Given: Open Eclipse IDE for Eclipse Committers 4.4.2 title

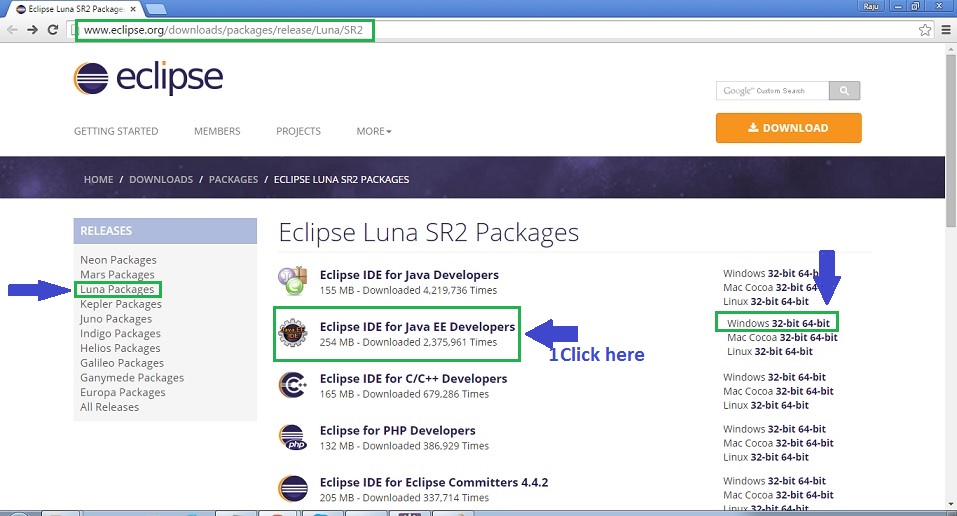Looking at the screenshot, I should point(434,482).
